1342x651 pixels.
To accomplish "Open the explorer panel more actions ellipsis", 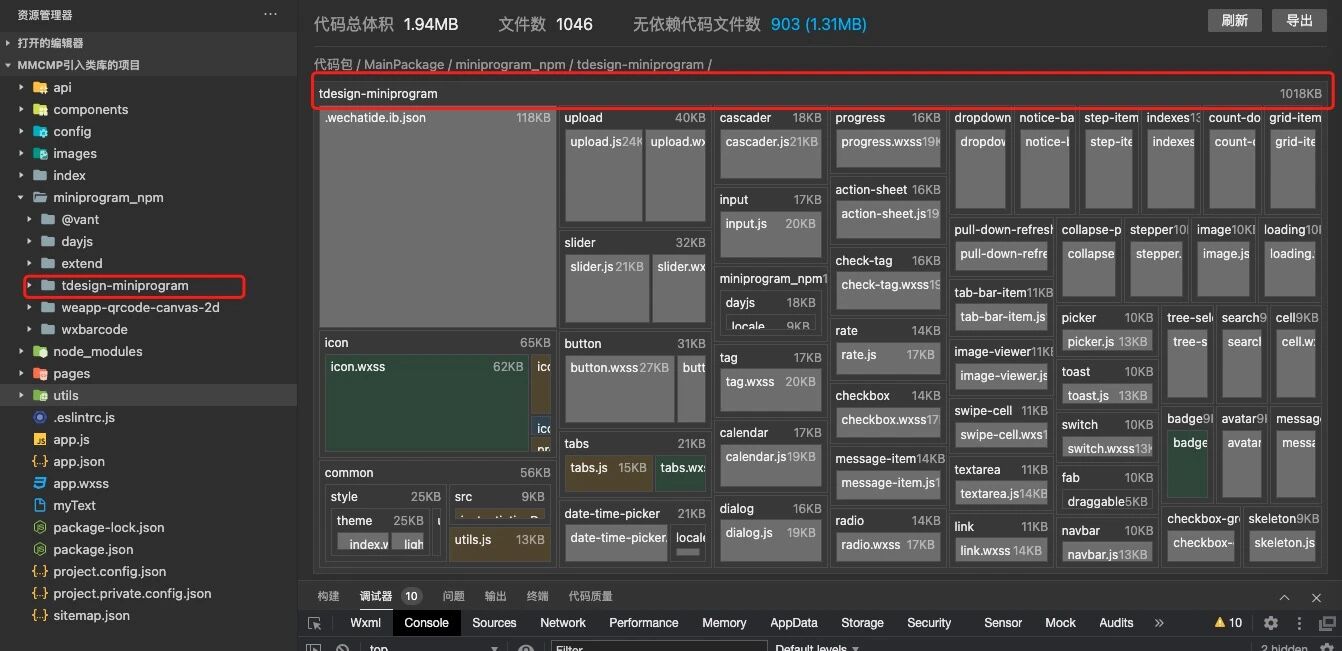I will point(270,15).
